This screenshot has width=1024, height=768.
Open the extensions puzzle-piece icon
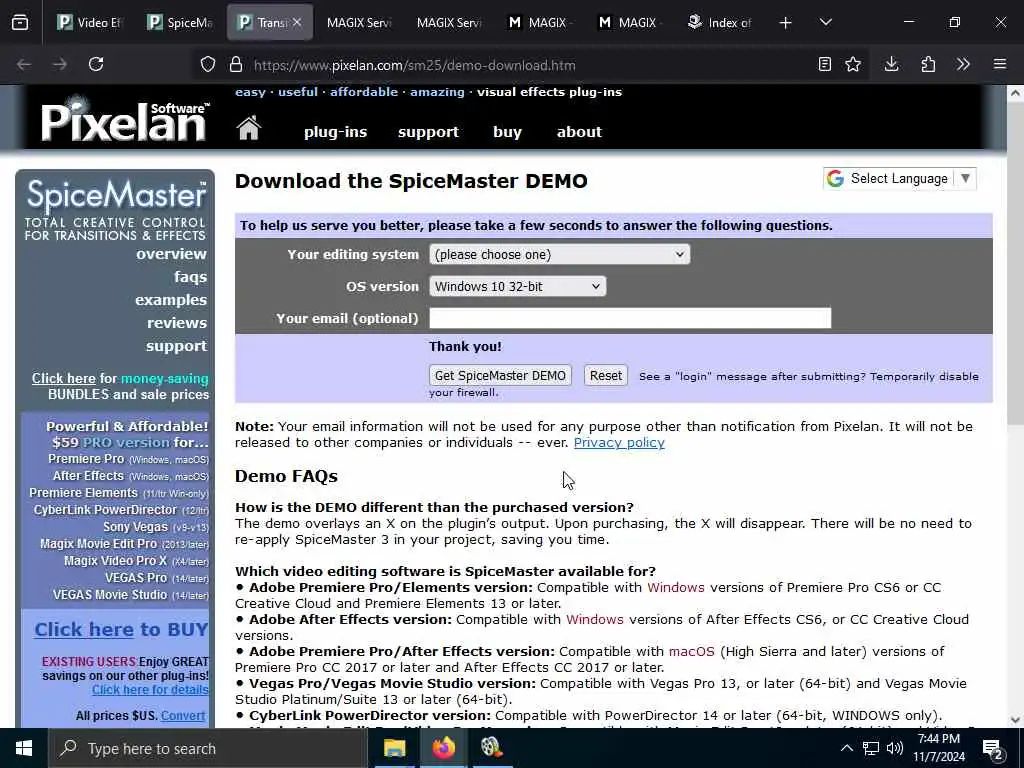928,64
